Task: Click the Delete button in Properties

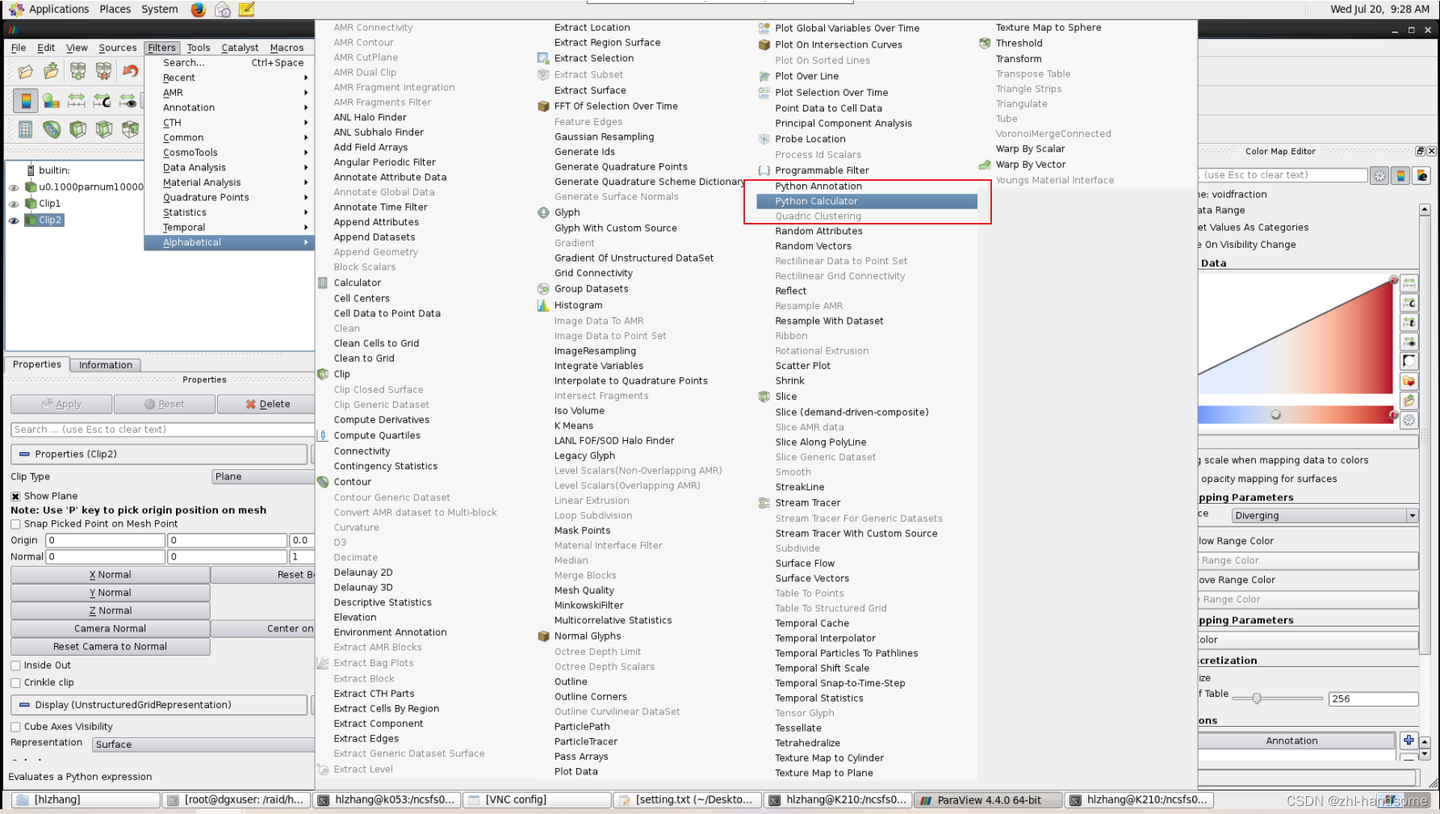Action: 267,404
